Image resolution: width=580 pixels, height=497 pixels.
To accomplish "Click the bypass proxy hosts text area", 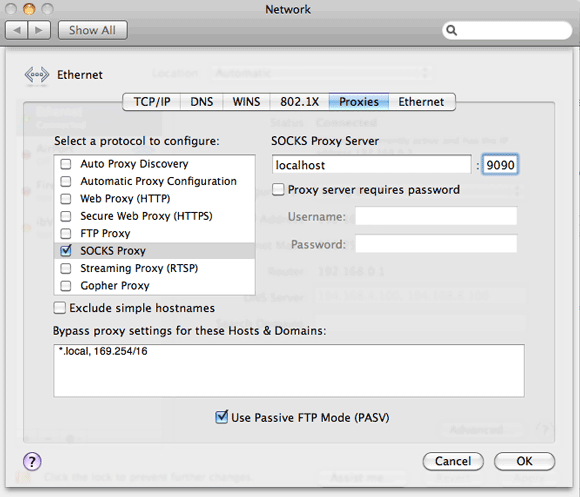I will [x=289, y=371].
